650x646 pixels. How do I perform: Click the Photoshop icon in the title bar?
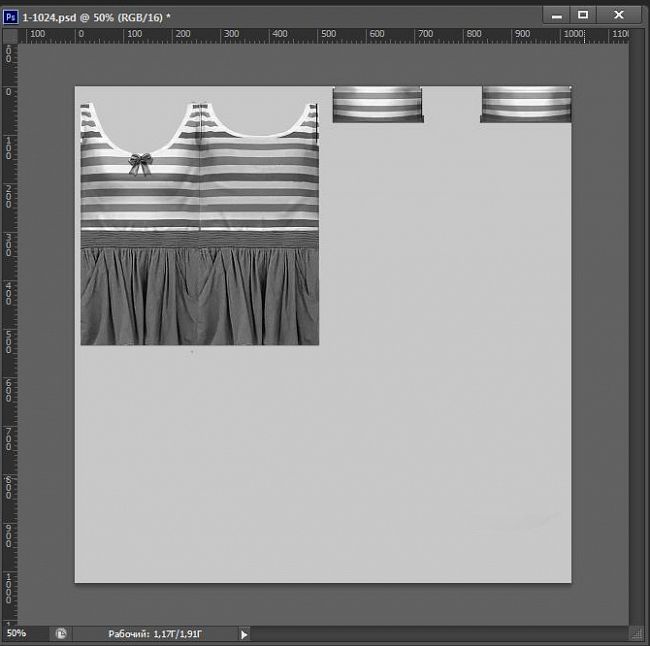point(11,16)
